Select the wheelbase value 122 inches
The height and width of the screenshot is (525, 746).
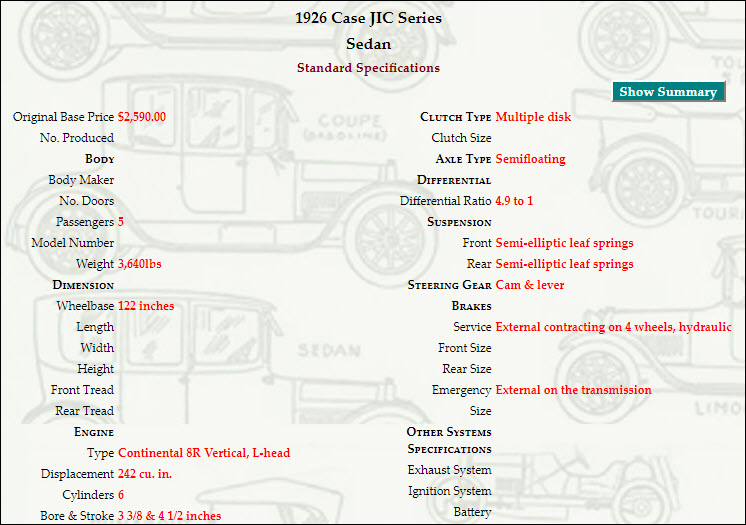(x=146, y=306)
